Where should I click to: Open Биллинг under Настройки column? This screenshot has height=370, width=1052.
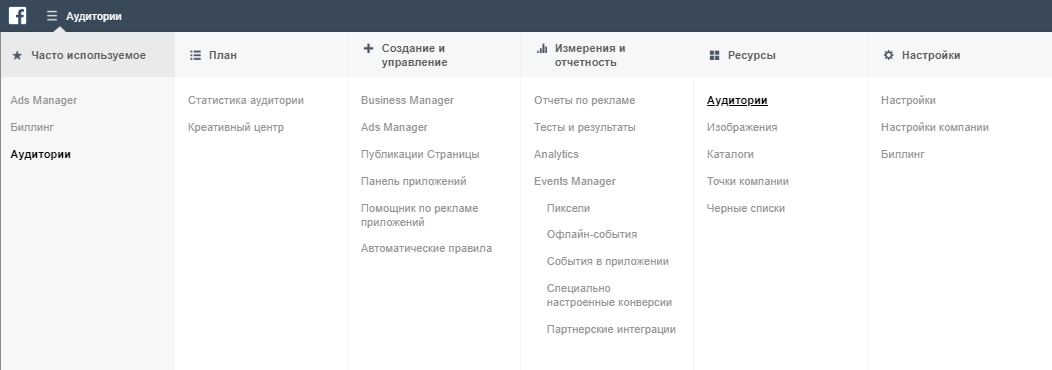click(x=902, y=154)
